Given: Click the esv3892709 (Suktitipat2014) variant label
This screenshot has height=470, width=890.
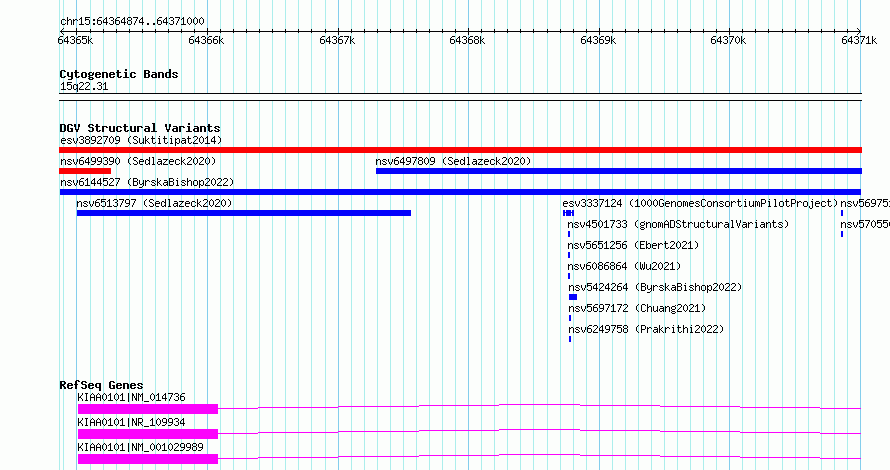Looking at the screenshot, I should pyautogui.click(x=141, y=140).
